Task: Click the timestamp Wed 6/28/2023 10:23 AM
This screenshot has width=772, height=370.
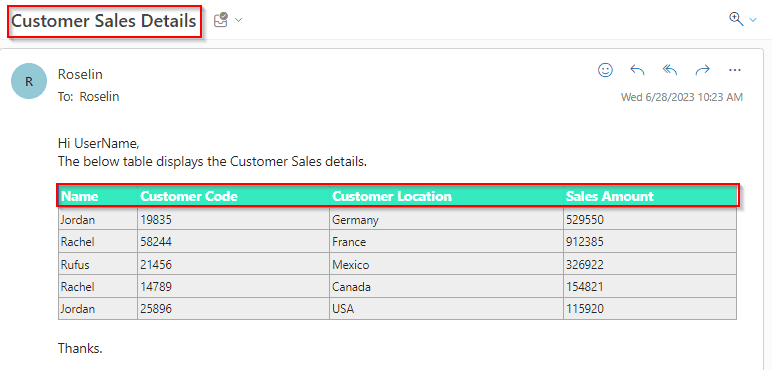Action: point(682,97)
